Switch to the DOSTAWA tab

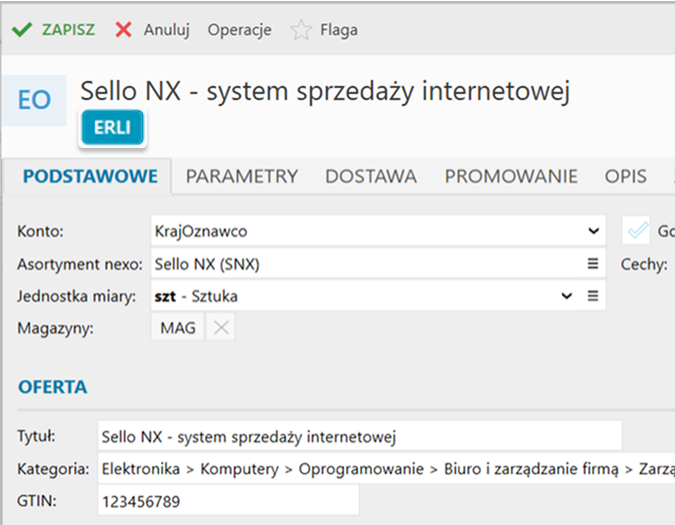coord(371,177)
